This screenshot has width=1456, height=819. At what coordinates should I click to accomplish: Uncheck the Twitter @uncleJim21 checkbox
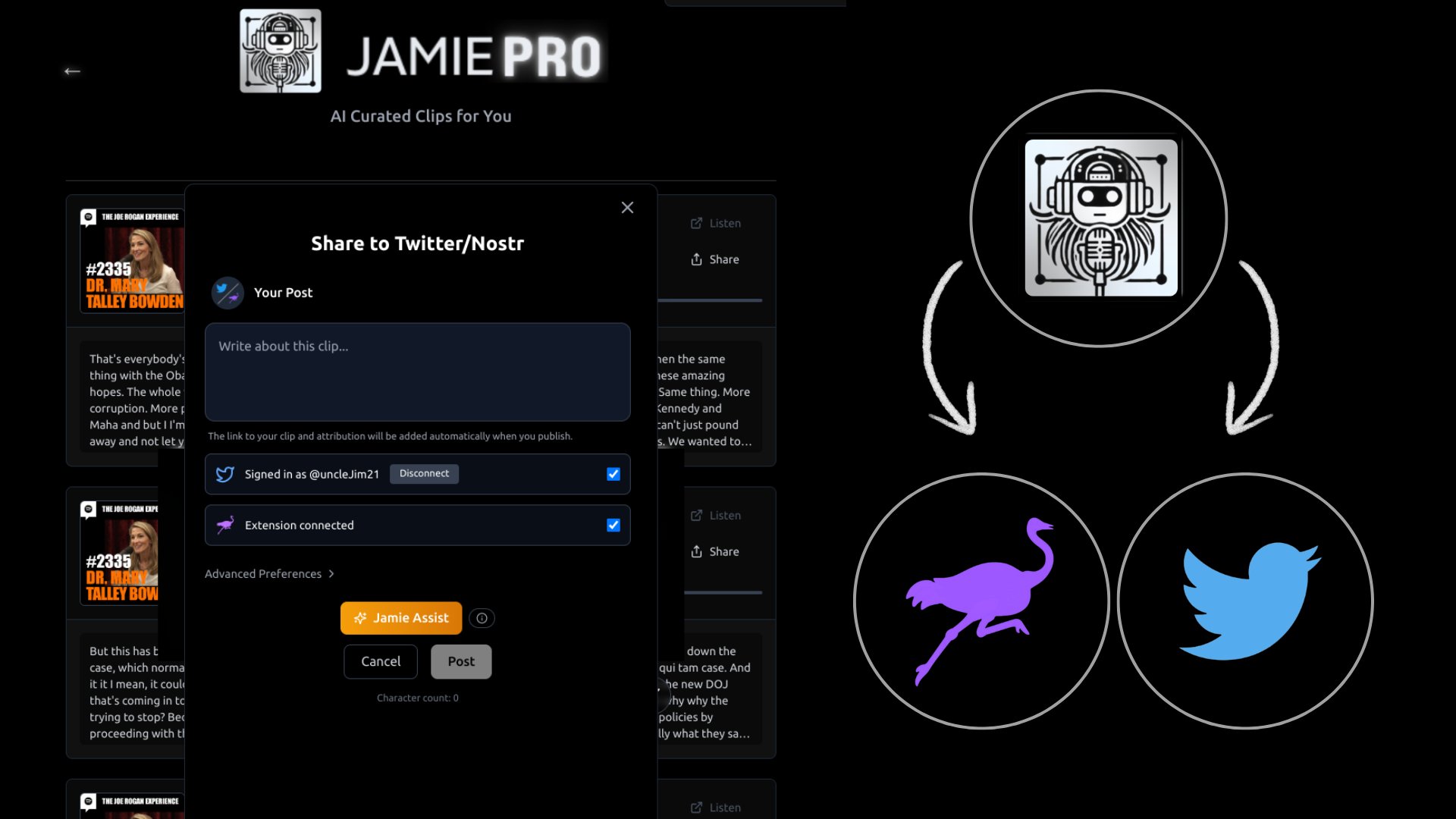(x=613, y=475)
